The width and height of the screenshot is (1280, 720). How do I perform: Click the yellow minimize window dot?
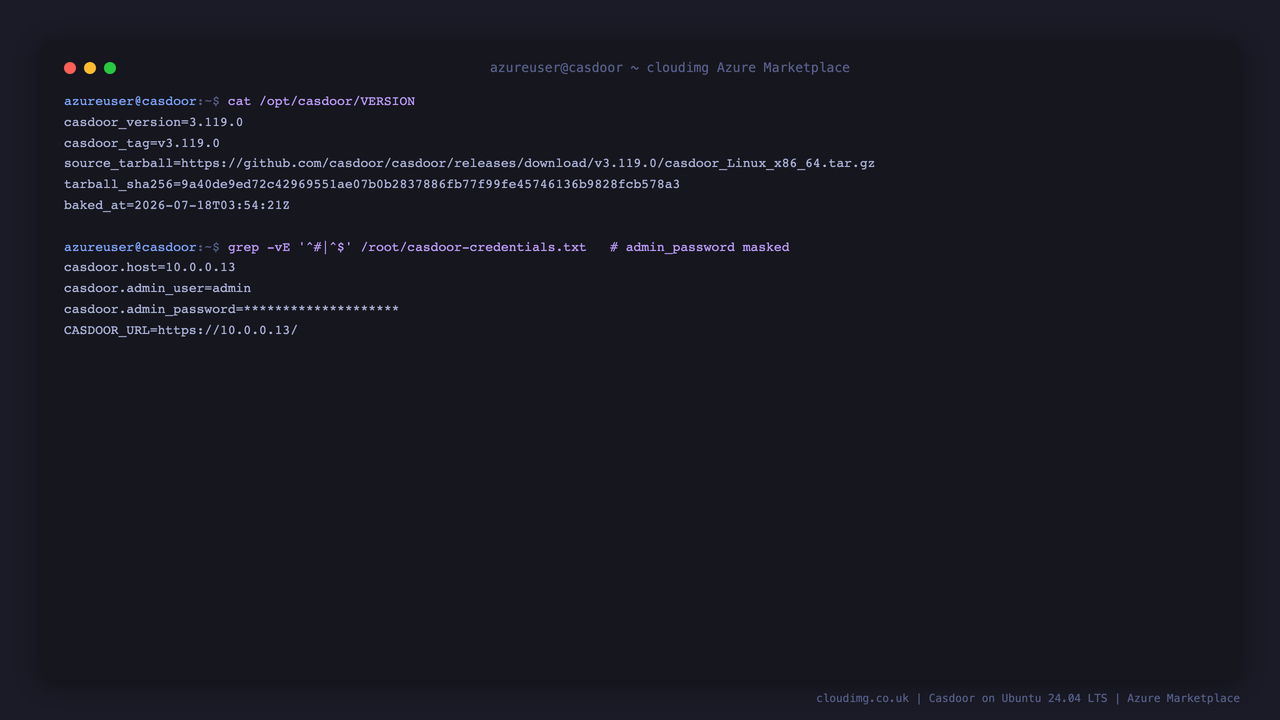click(x=90, y=68)
